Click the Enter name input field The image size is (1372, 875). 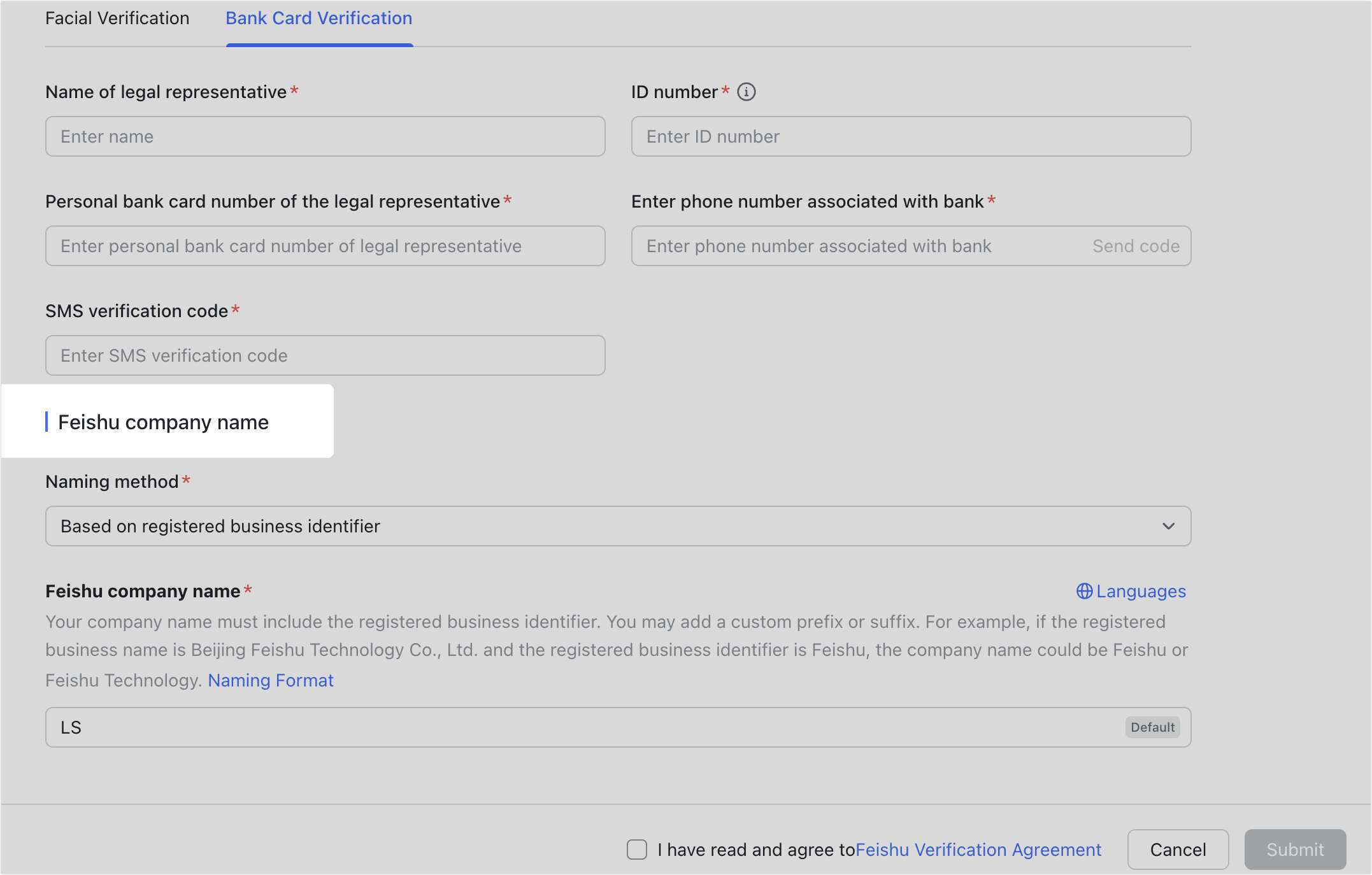coord(325,136)
